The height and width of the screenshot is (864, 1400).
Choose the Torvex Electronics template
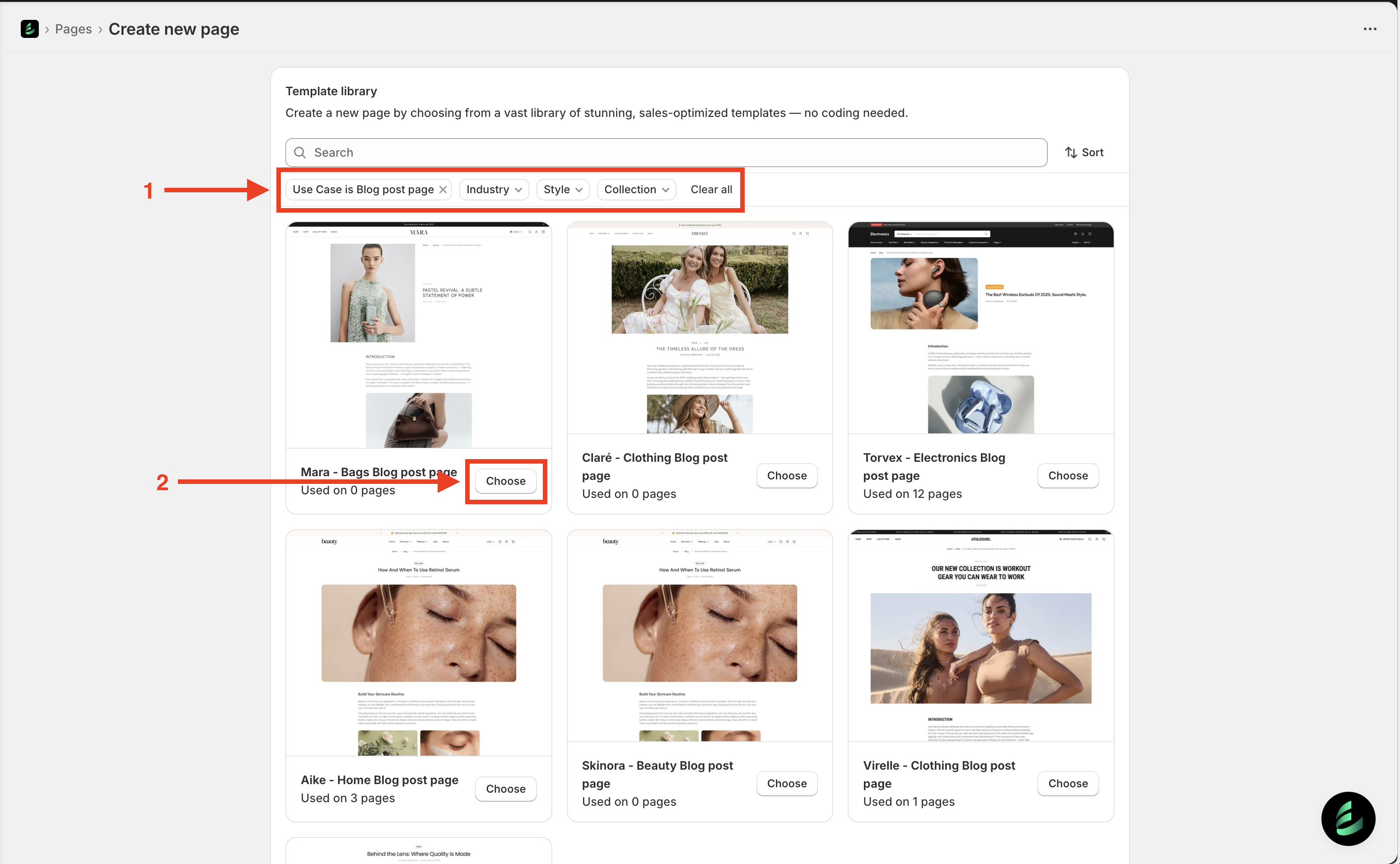(x=1067, y=475)
